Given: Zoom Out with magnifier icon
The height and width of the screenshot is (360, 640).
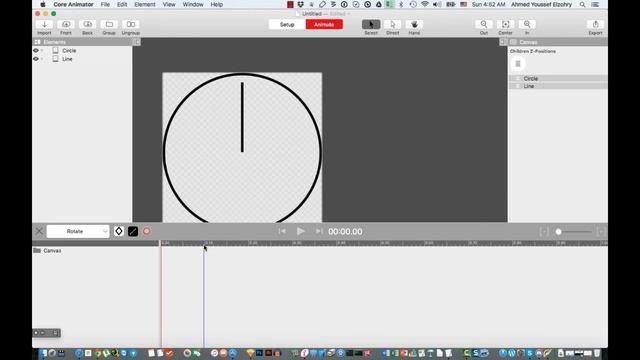Looking at the screenshot, I should (x=484, y=24).
